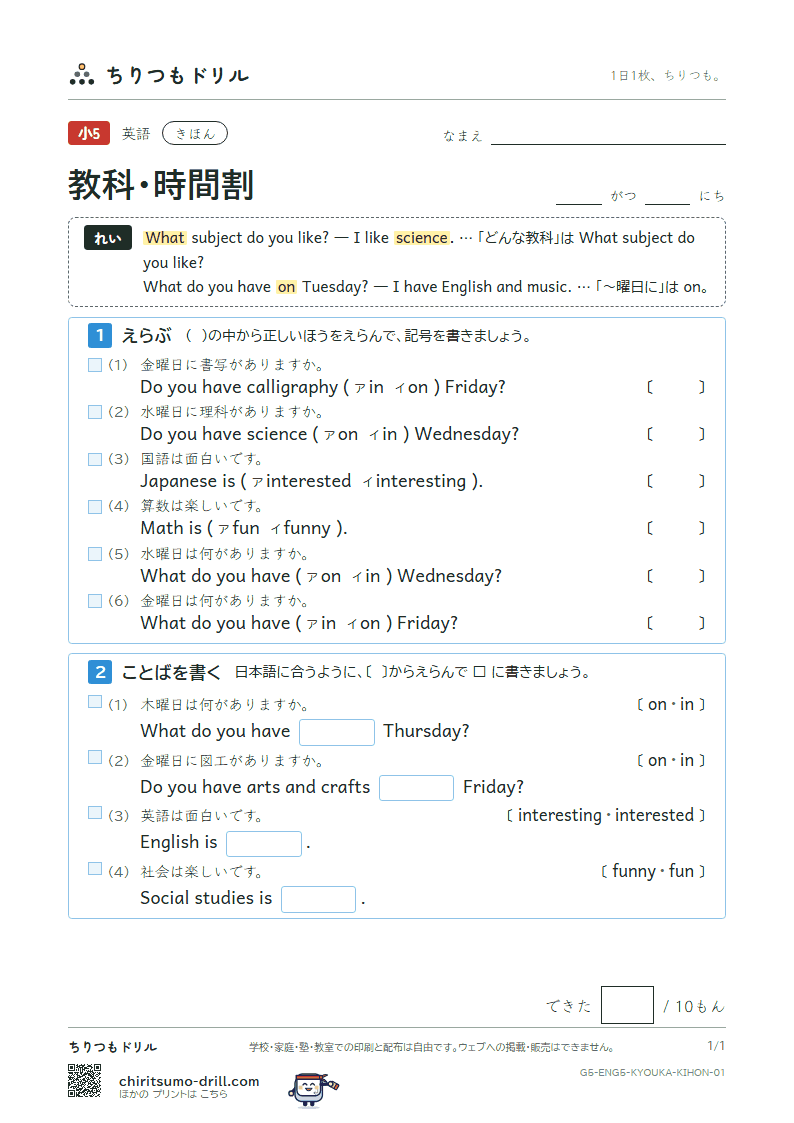Click the にち day blank

667,196
